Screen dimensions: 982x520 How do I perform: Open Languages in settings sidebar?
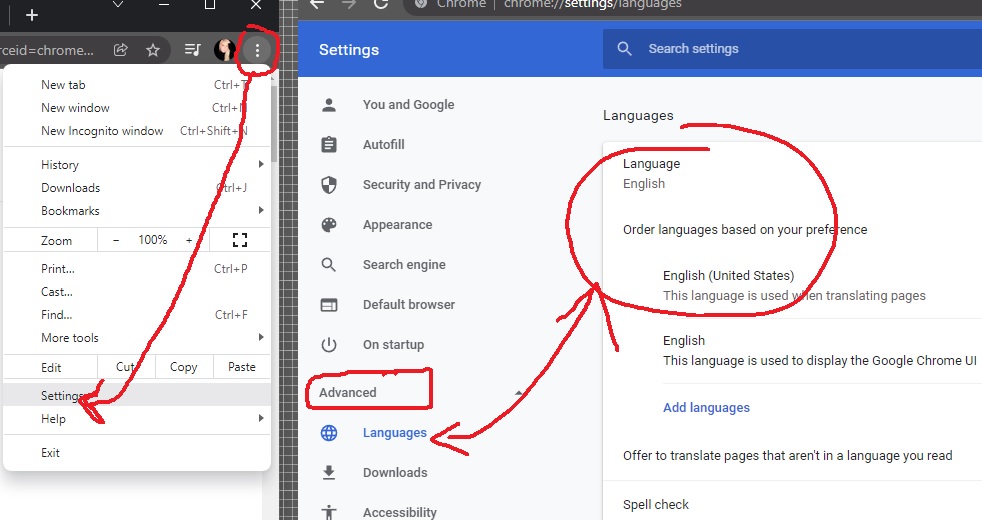click(395, 433)
